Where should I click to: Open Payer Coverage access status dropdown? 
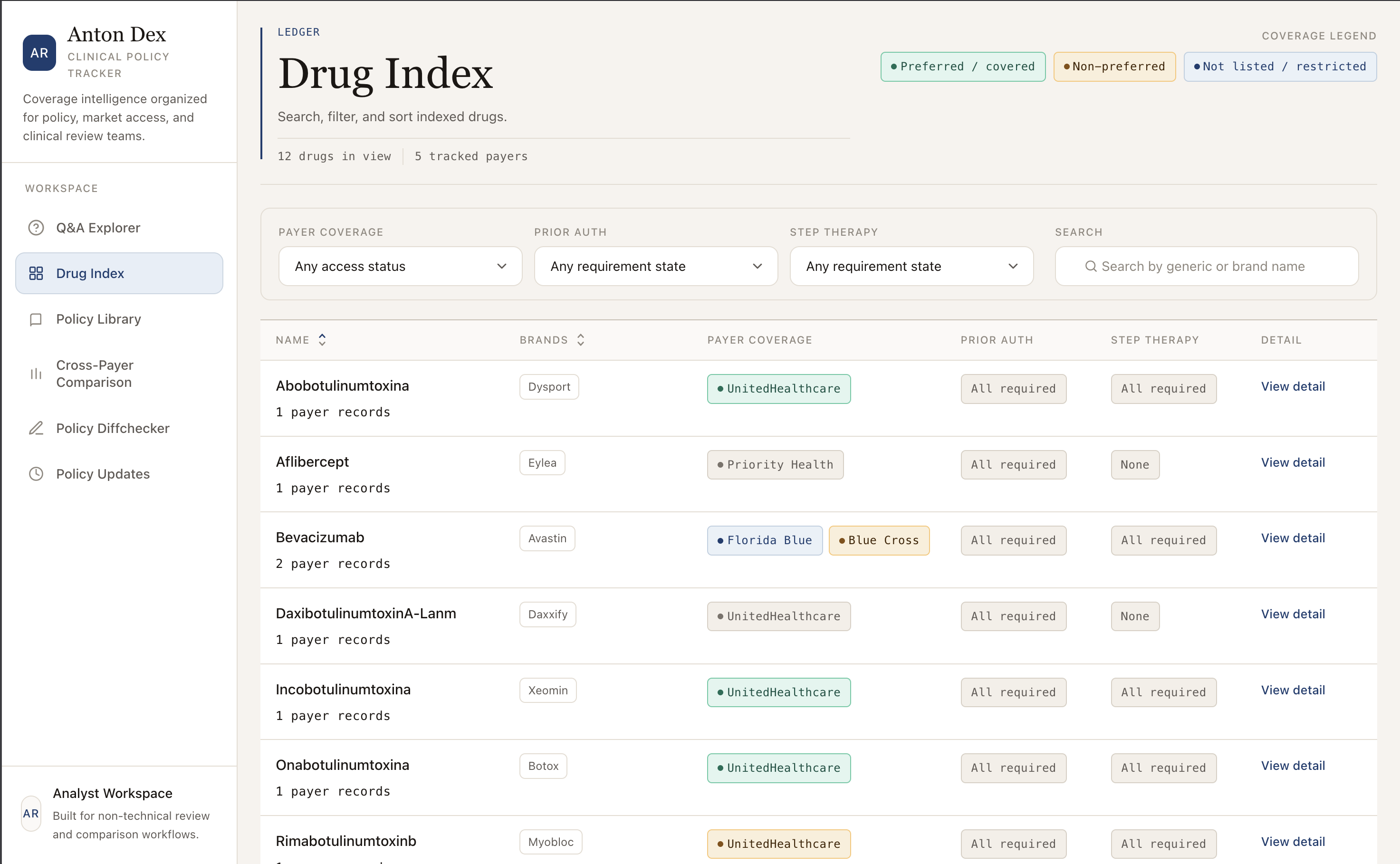(400, 266)
